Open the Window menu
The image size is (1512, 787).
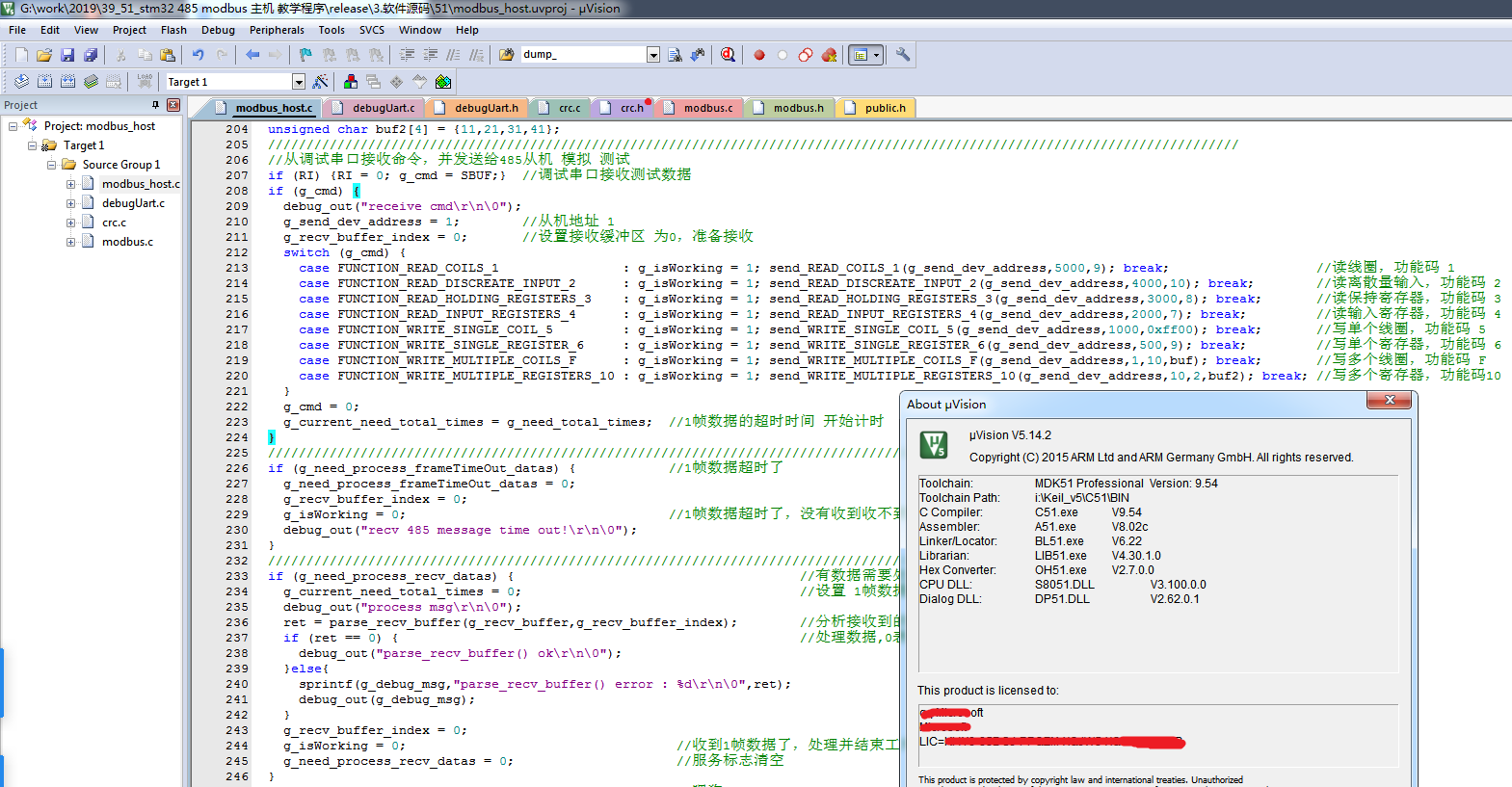420,30
